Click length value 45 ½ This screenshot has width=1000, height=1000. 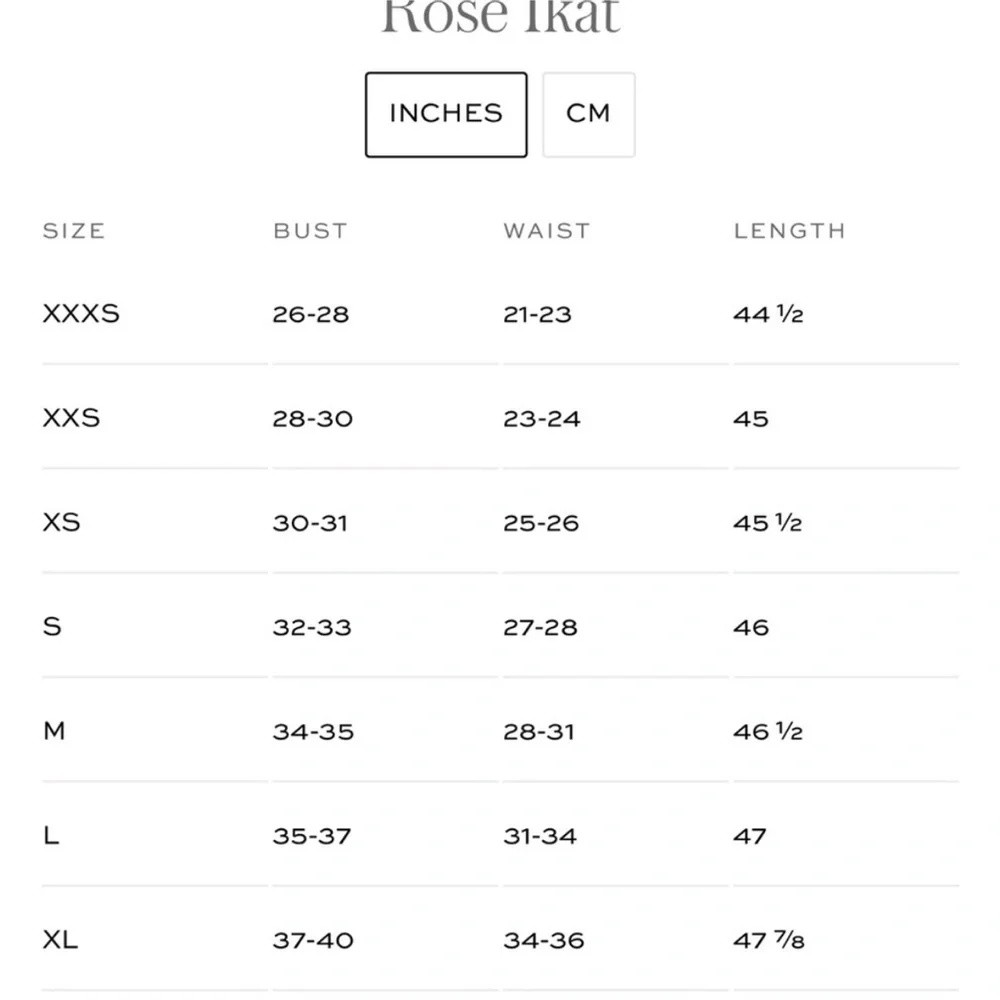767,523
